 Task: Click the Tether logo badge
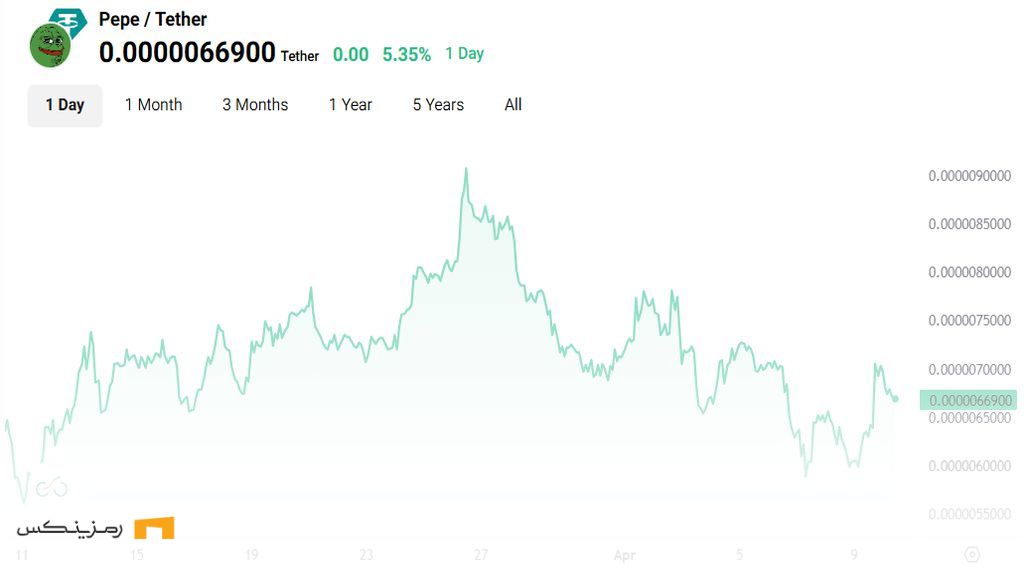[x=70, y=21]
